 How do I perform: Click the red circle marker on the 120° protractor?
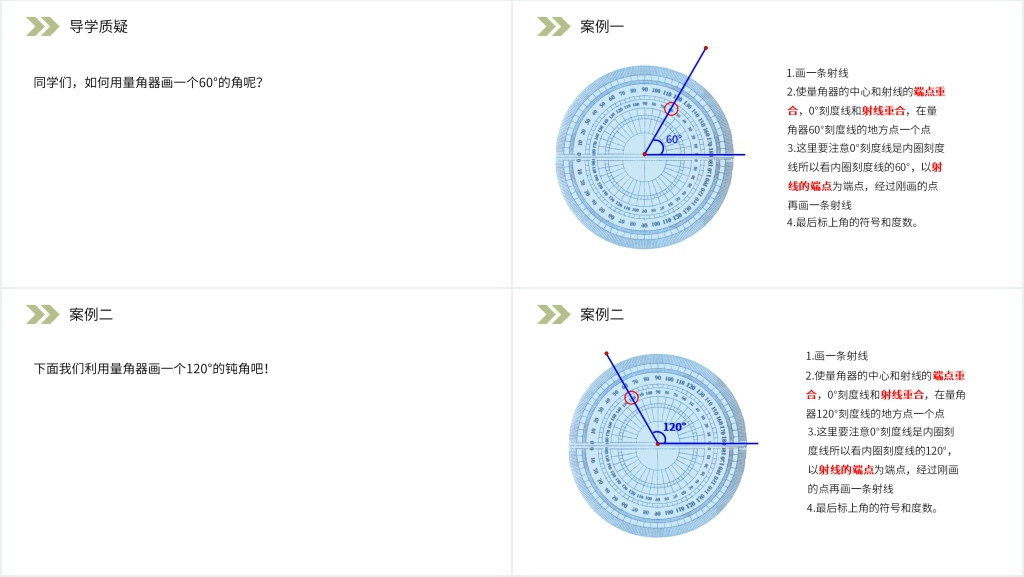(631, 398)
